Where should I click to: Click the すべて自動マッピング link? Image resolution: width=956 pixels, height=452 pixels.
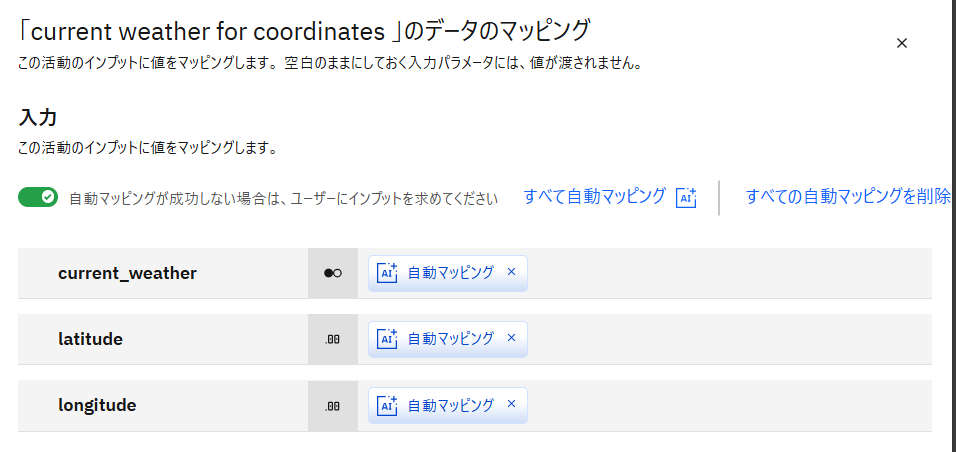pos(594,197)
